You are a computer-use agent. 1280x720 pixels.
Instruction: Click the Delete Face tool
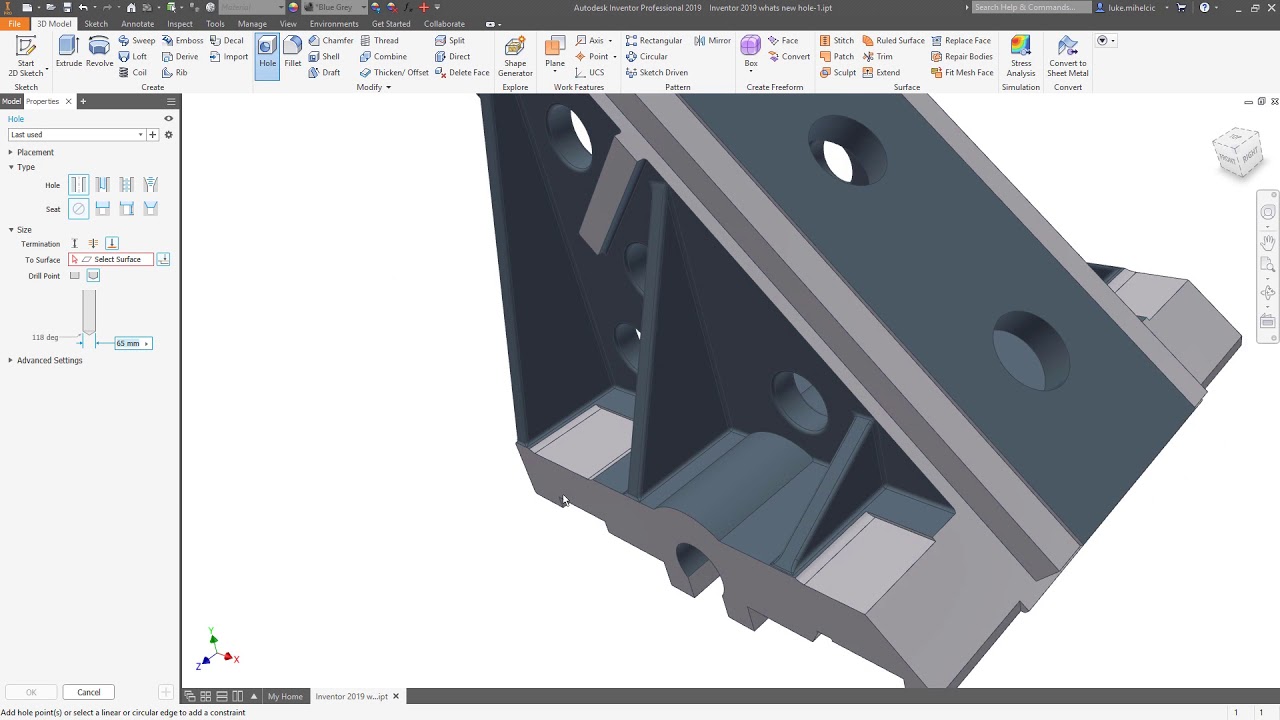click(x=462, y=73)
